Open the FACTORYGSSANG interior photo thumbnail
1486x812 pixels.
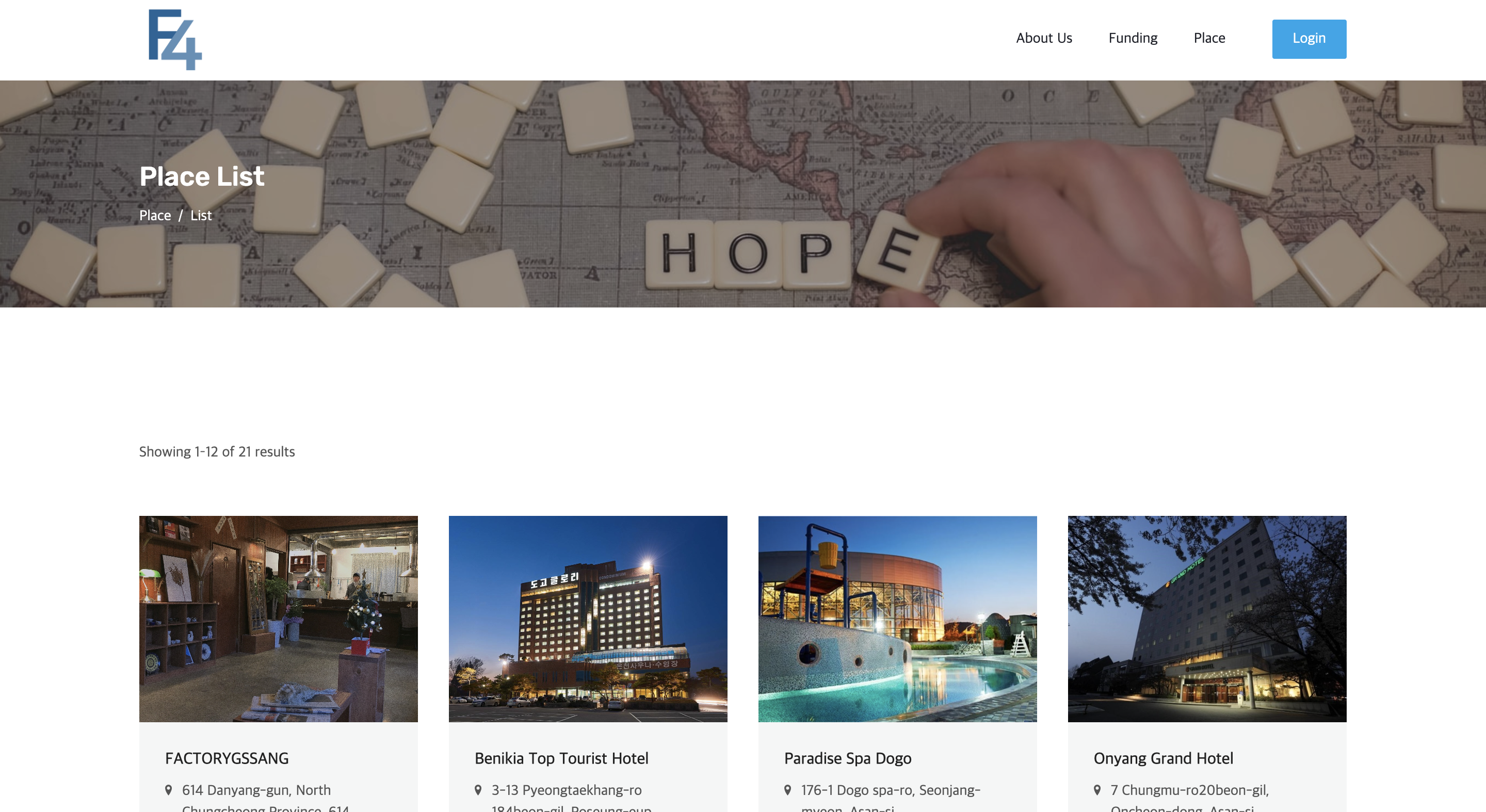coord(278,618)
